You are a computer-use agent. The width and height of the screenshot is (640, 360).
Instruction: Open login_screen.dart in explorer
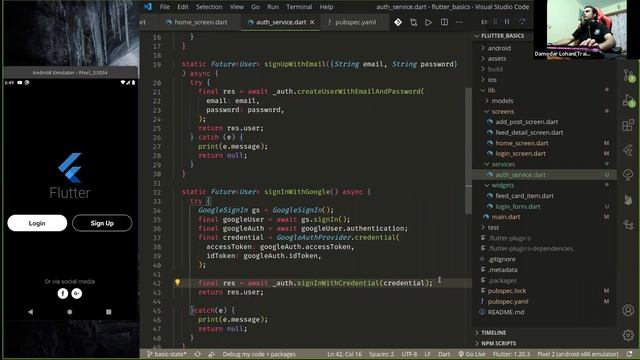point(520,154)
